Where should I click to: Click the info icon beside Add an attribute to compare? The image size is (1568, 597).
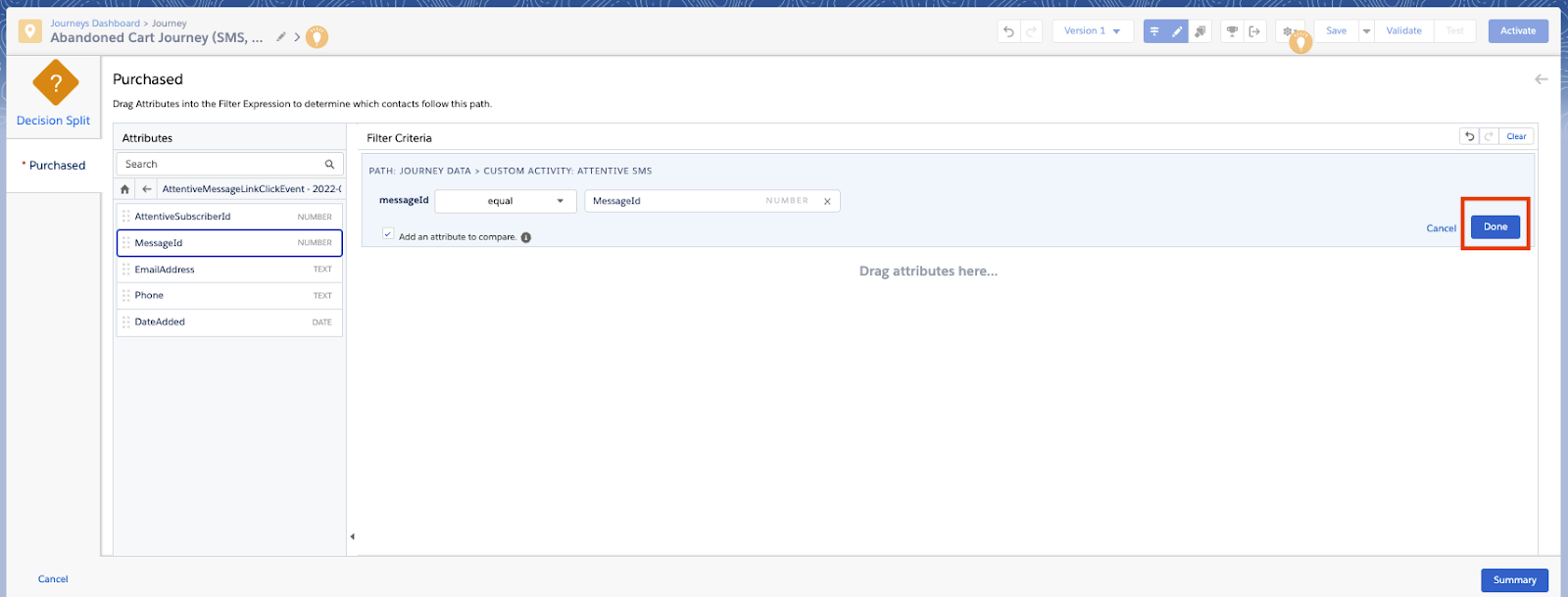tap(526, 237)
